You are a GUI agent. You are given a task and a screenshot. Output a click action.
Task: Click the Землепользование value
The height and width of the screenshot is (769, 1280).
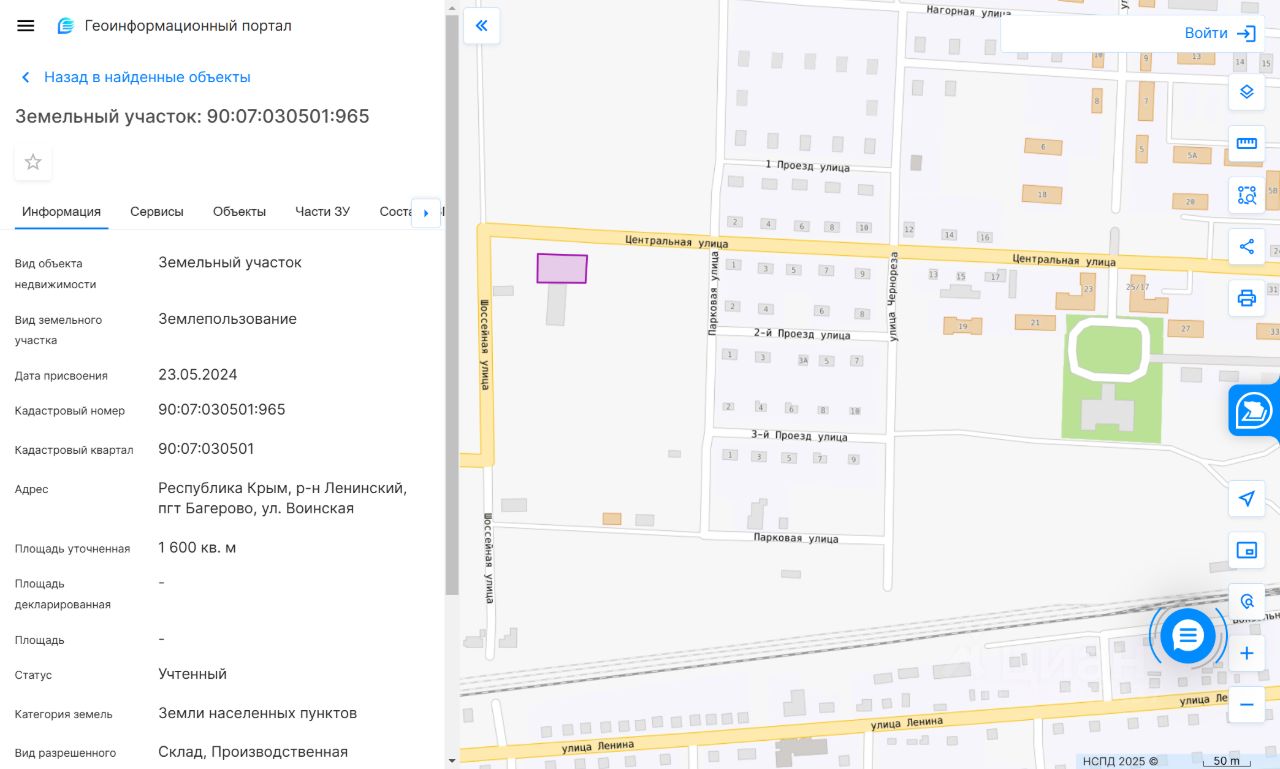228,319
